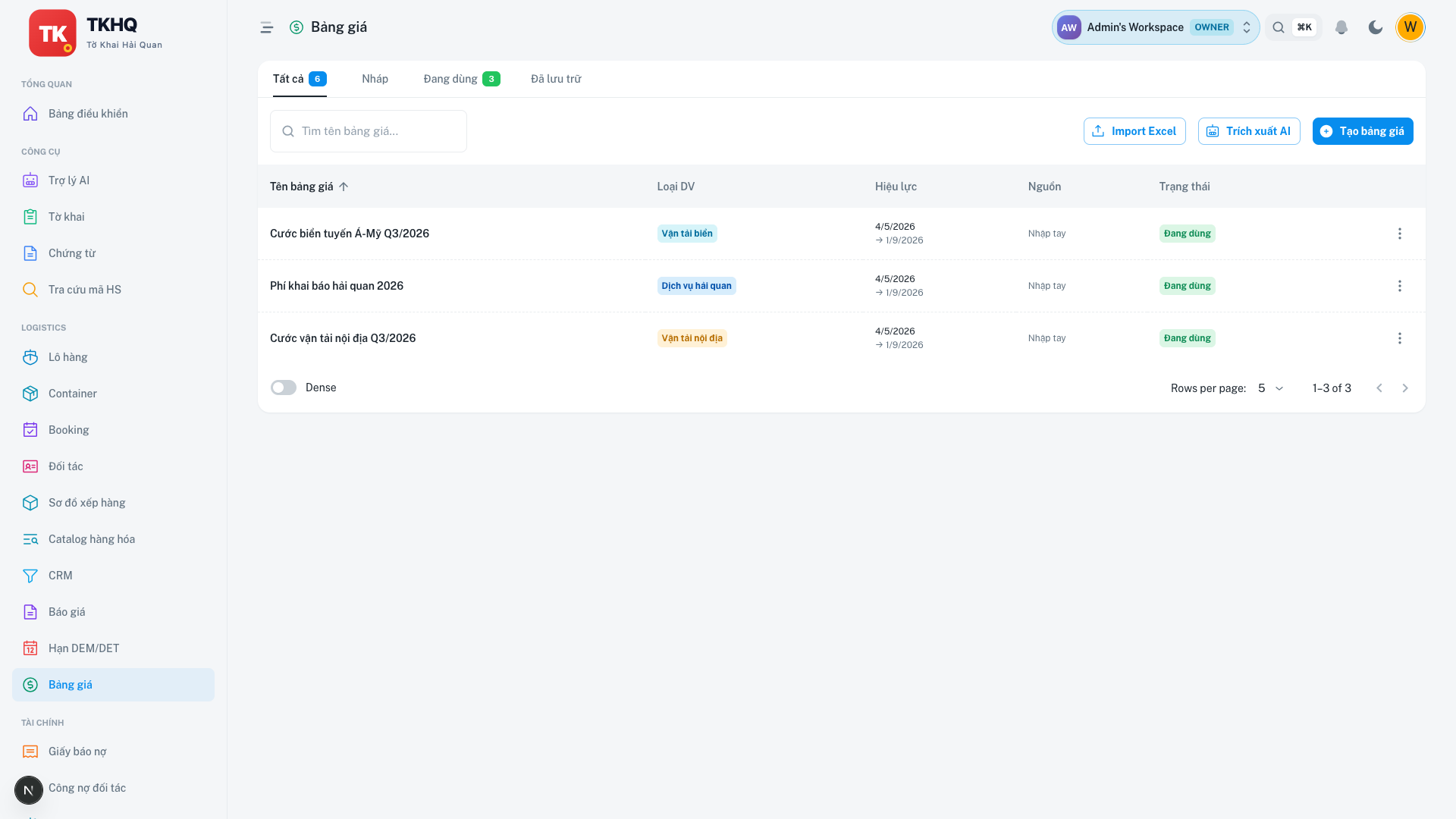This screenshot has width=1456, height=819.
Task: Open Đối tác partners page
Action: [113, 466]
